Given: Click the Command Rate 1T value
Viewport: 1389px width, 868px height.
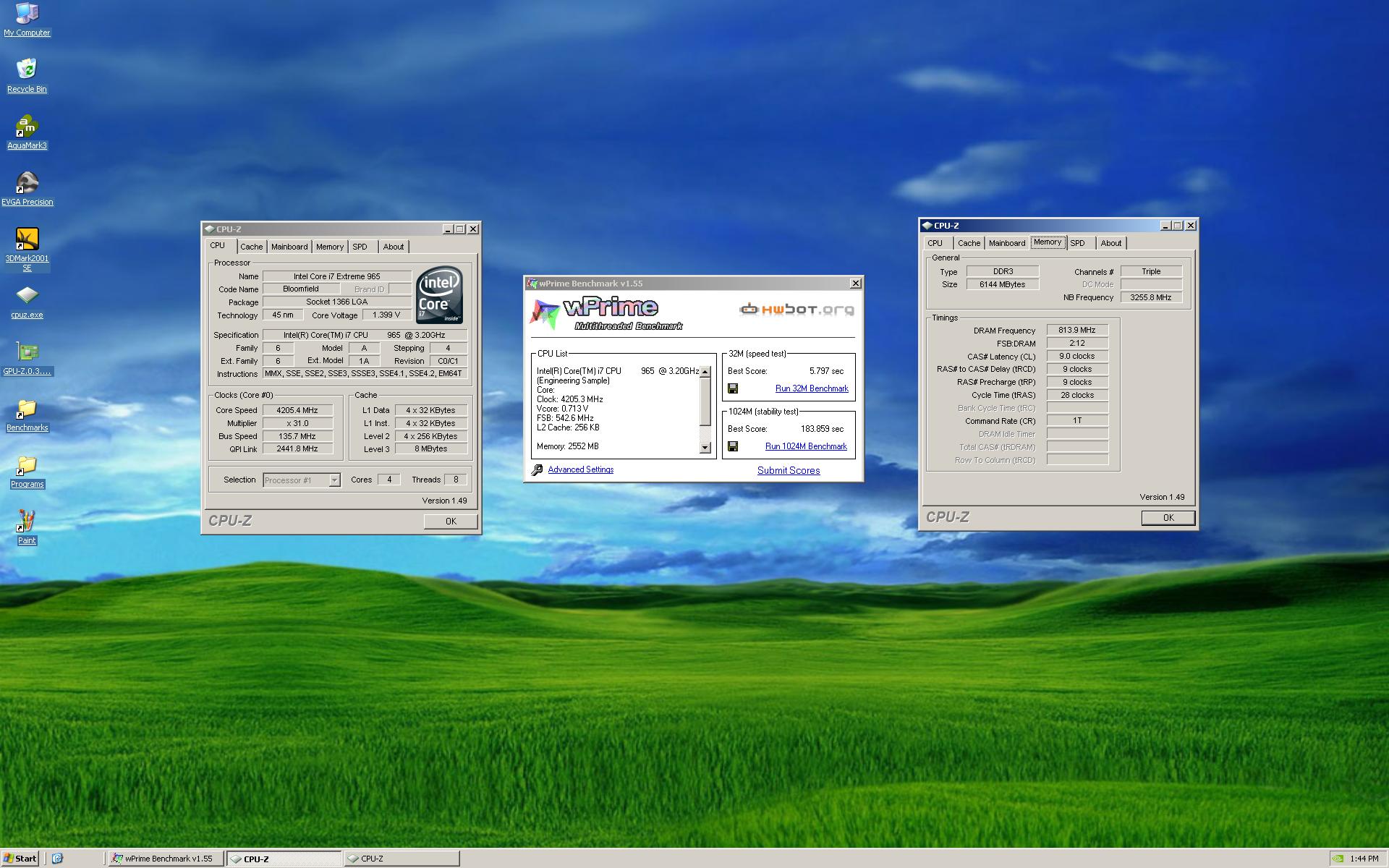Looking at the screenshot, I should point(1077,420).
